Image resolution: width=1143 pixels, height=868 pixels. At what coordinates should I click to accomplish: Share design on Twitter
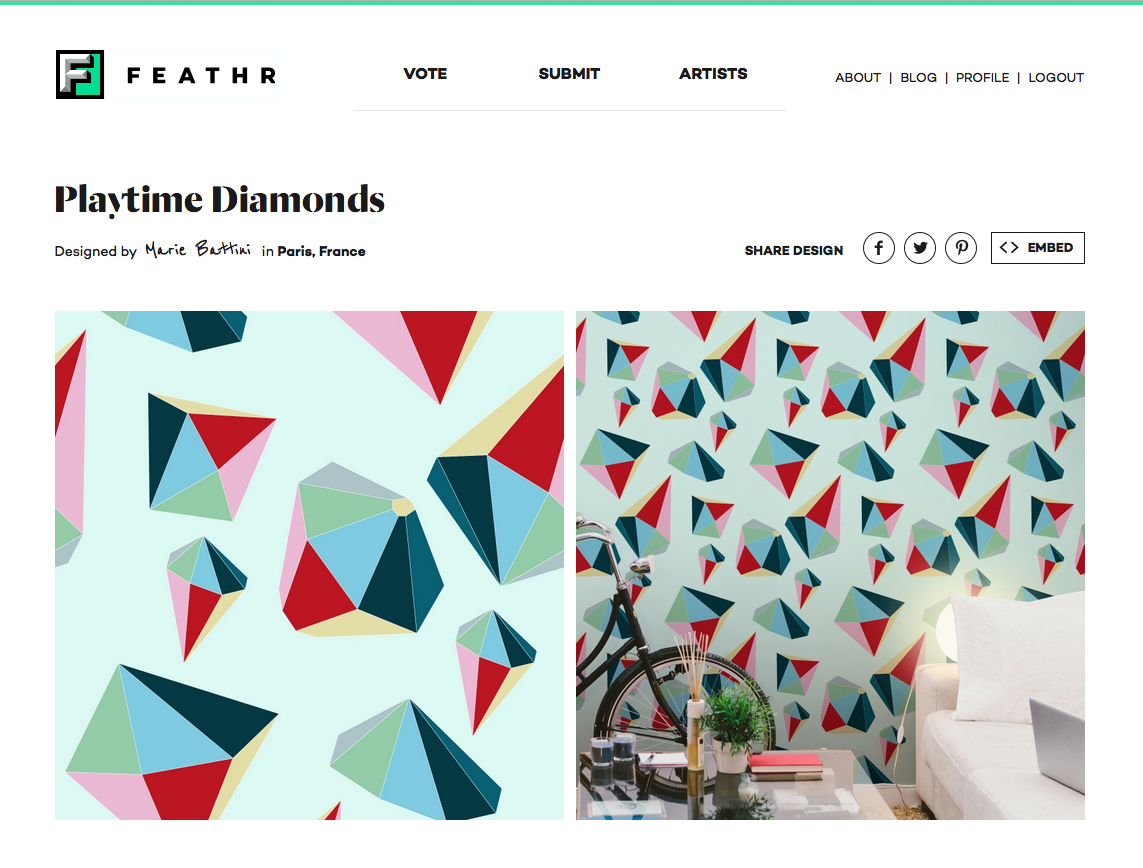click(920, 249)
